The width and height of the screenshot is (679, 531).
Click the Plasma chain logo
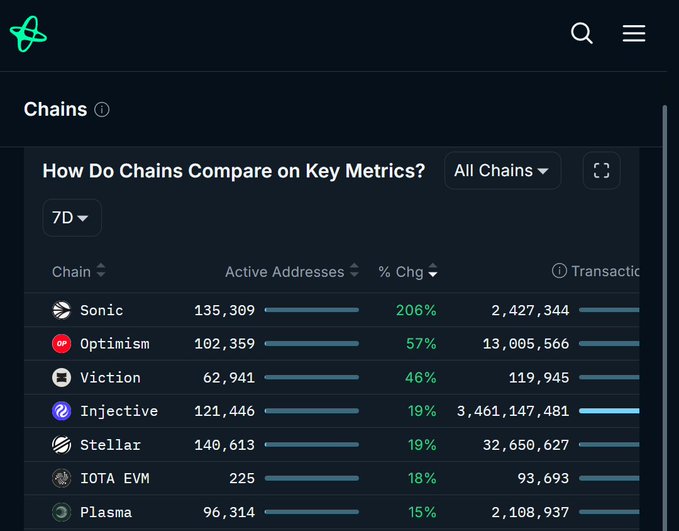pos(61,512)
